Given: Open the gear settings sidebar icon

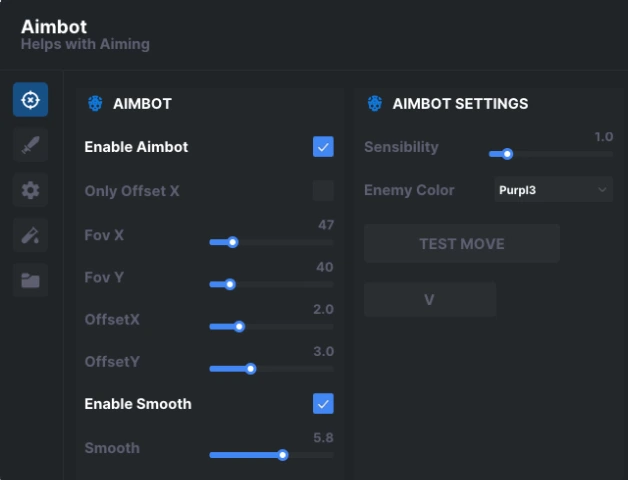Looking at the screenshot, I should (x=30, y=190).
